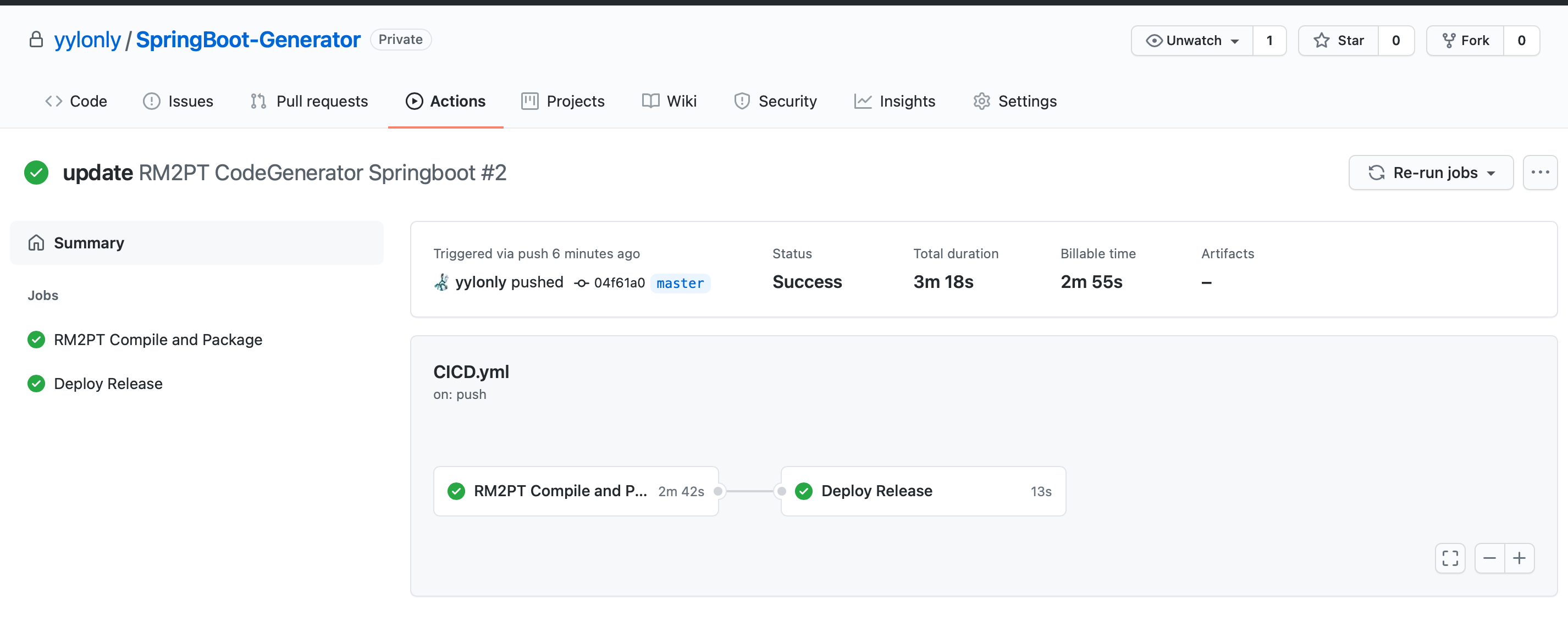Open the three-dots workflow options menu

(1540, 173)
